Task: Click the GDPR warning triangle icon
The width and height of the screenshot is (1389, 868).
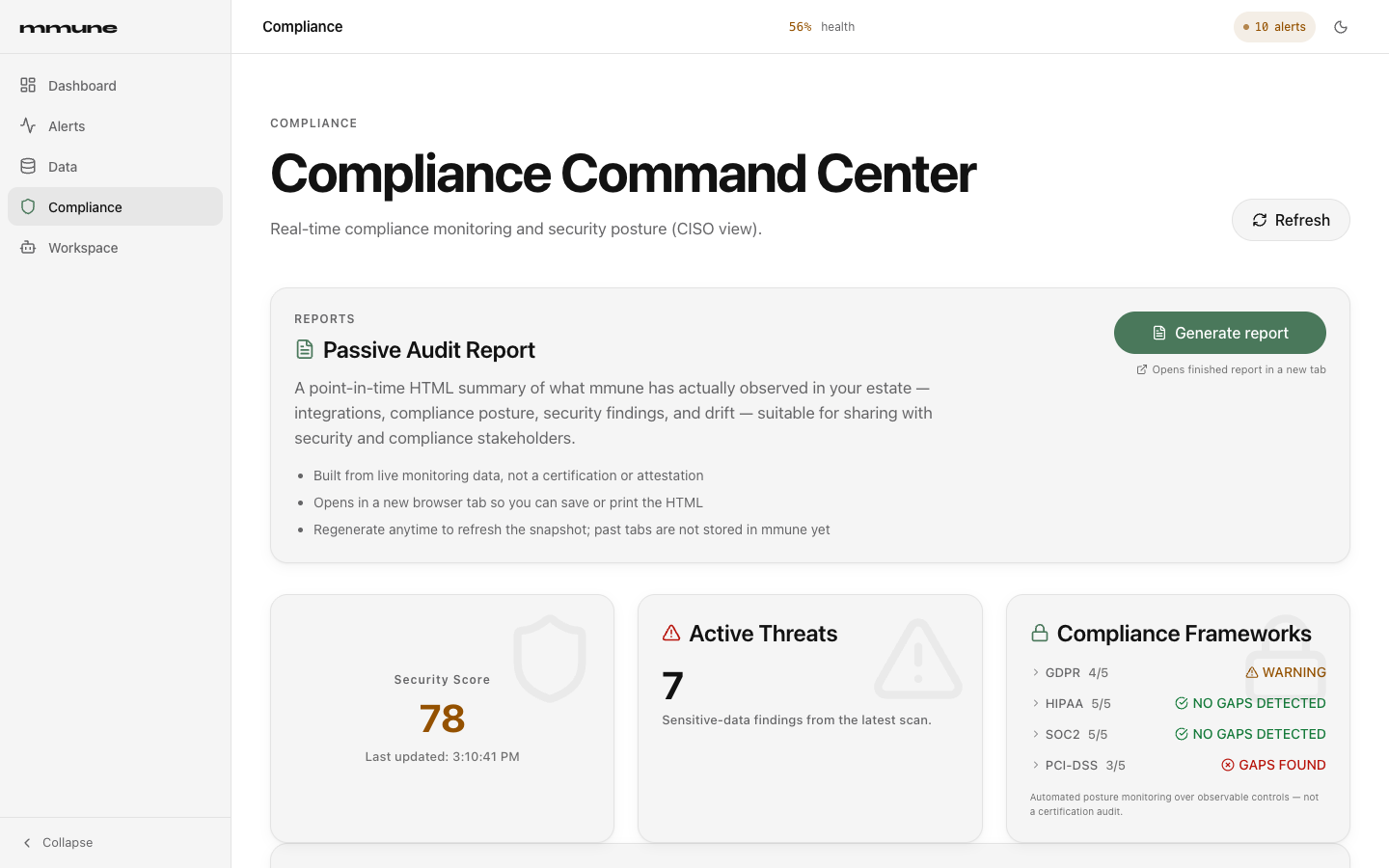Action: coord(1252,672)
